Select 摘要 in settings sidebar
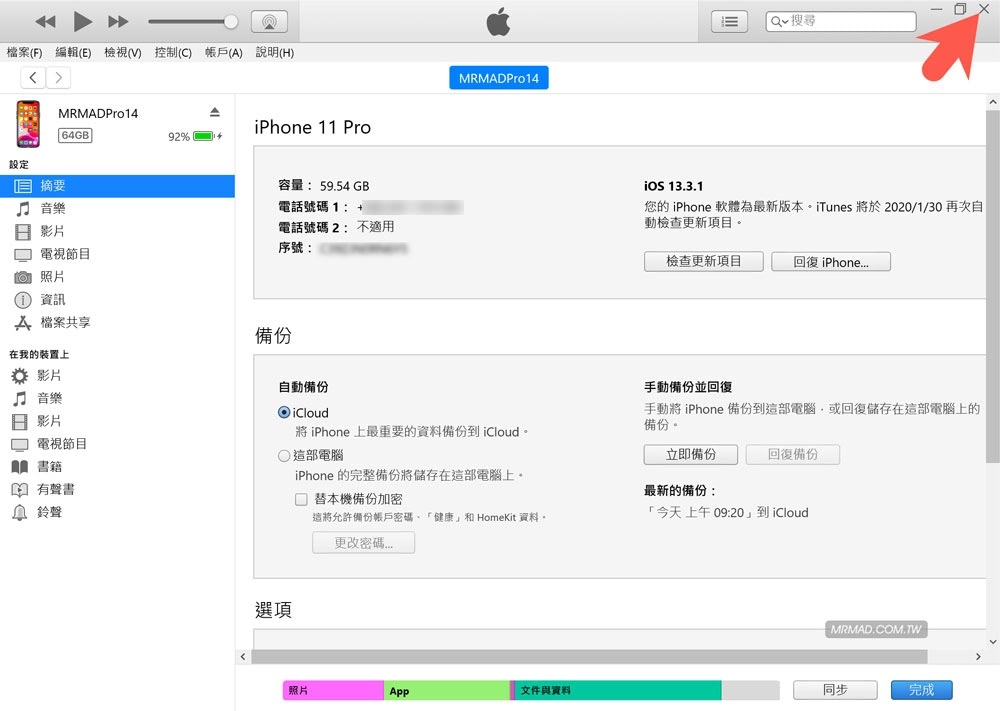 click(117, 186)
